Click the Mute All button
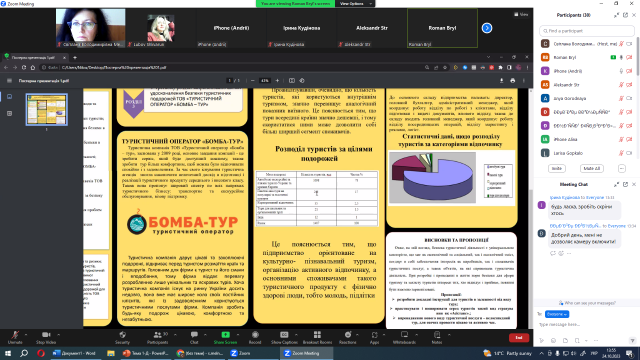640x360 pixels. pyautogui.click(x=591, y=169)
